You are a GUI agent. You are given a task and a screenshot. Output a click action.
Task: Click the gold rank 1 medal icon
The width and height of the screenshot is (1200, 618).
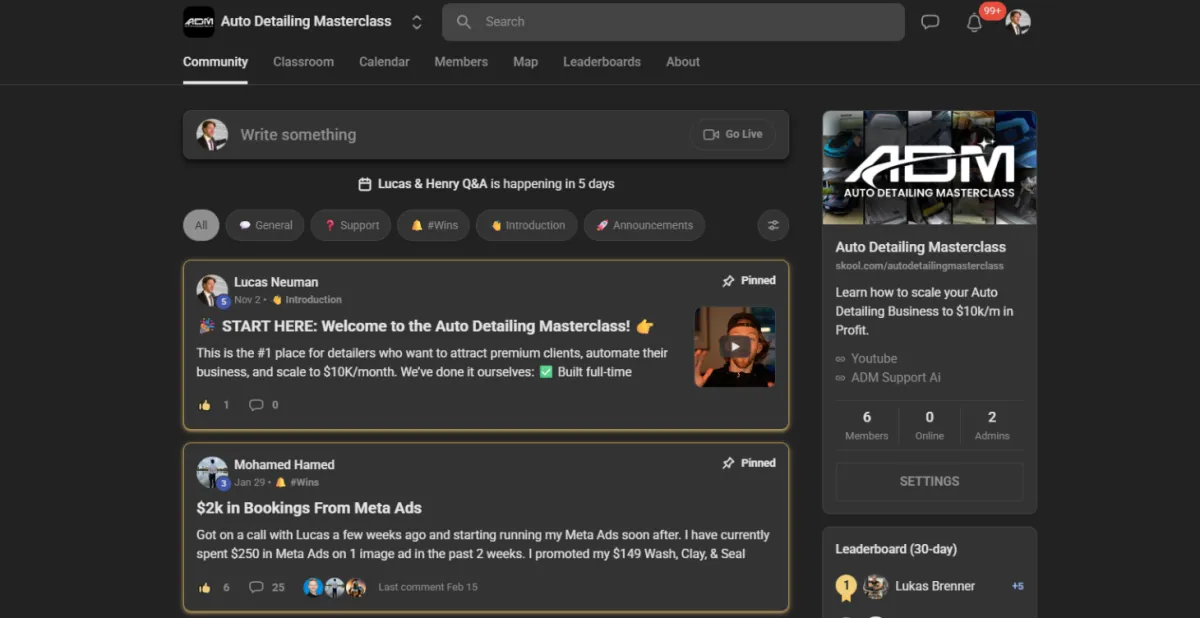(846, 587)
